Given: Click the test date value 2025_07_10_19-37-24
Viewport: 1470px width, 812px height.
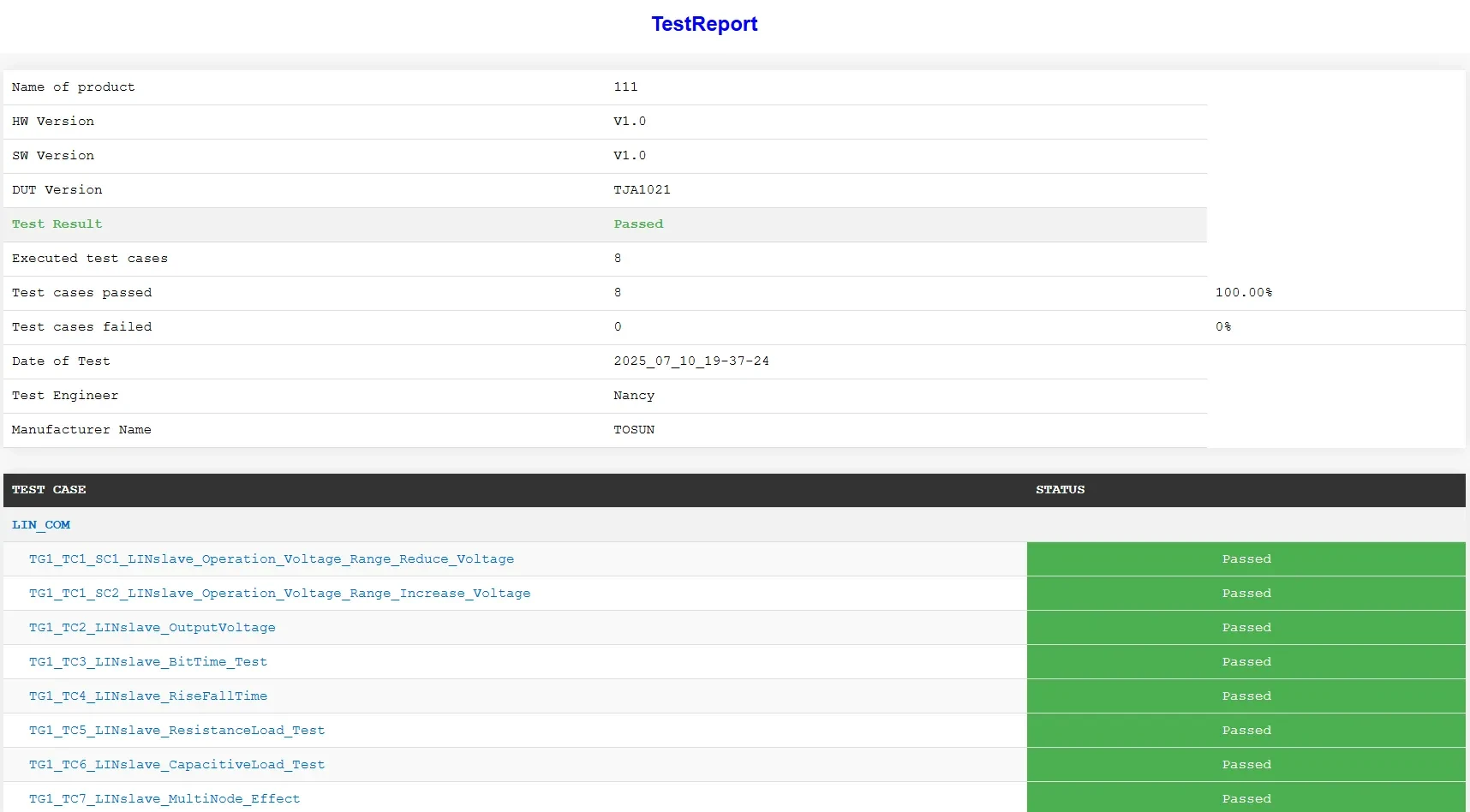Looking at the screenshot, I should (690, 361).
